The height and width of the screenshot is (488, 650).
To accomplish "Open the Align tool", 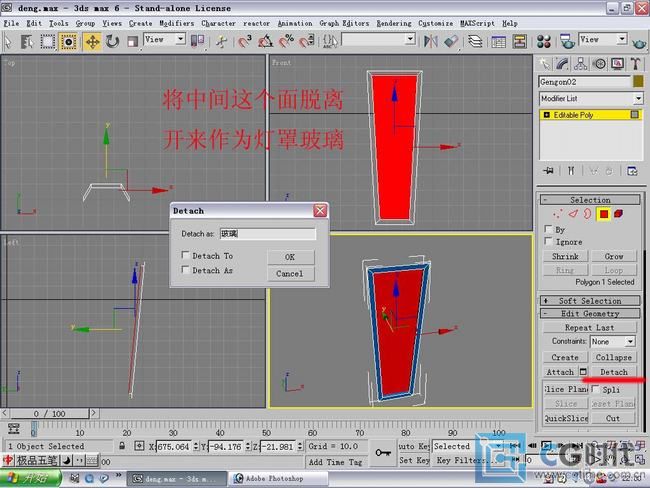I will point(451,41).
